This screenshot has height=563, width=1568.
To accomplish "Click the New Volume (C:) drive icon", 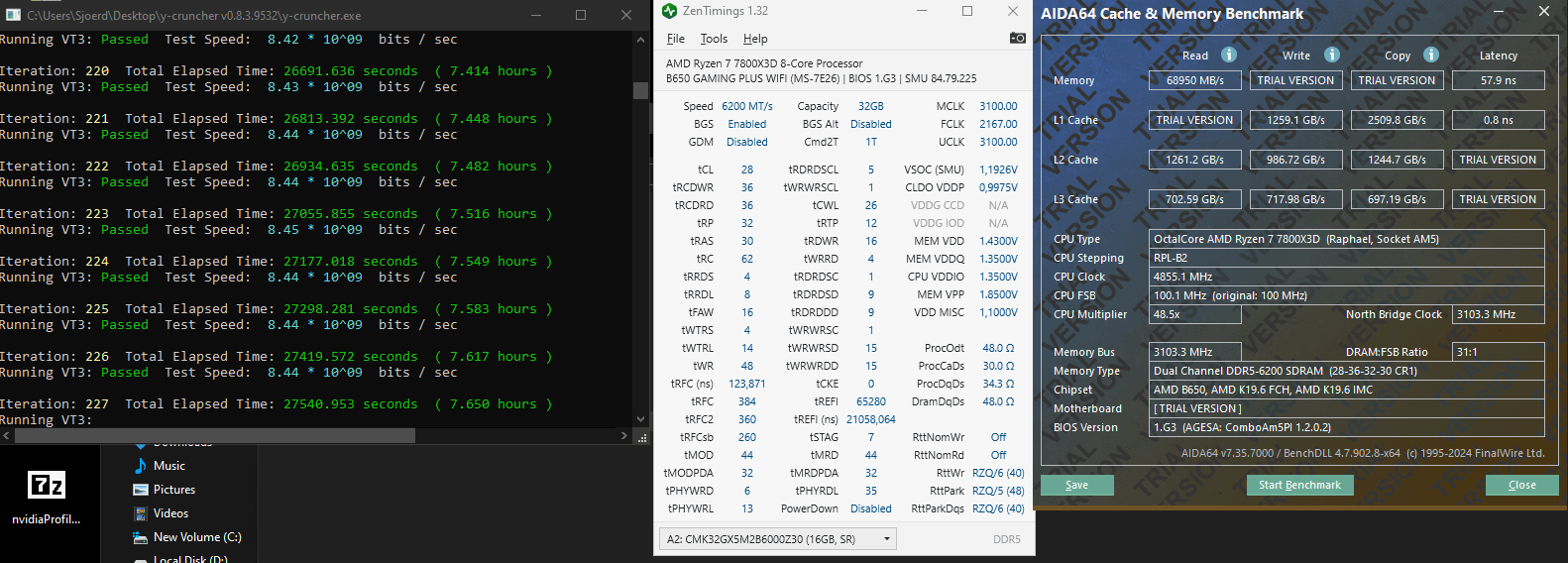I will [x=141, y=537].
